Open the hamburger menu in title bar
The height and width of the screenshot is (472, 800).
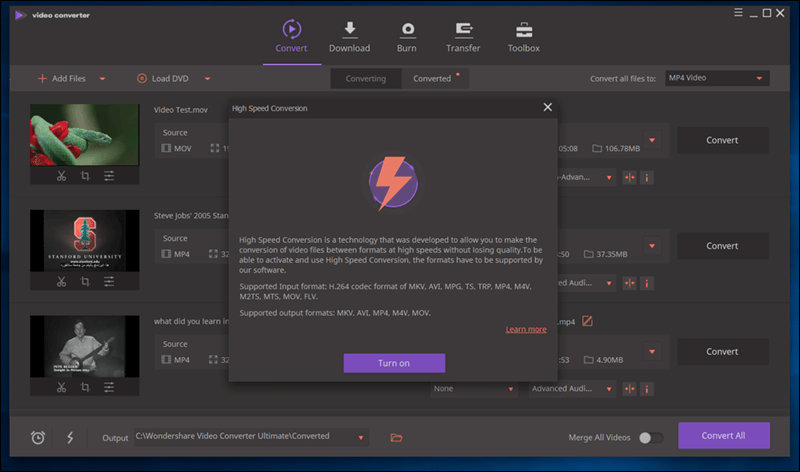738,12
